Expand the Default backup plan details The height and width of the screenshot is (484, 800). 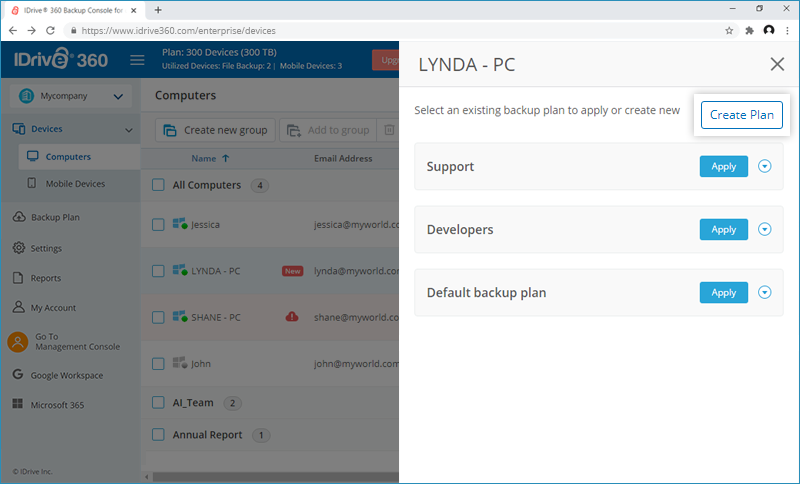pos(764,292)
